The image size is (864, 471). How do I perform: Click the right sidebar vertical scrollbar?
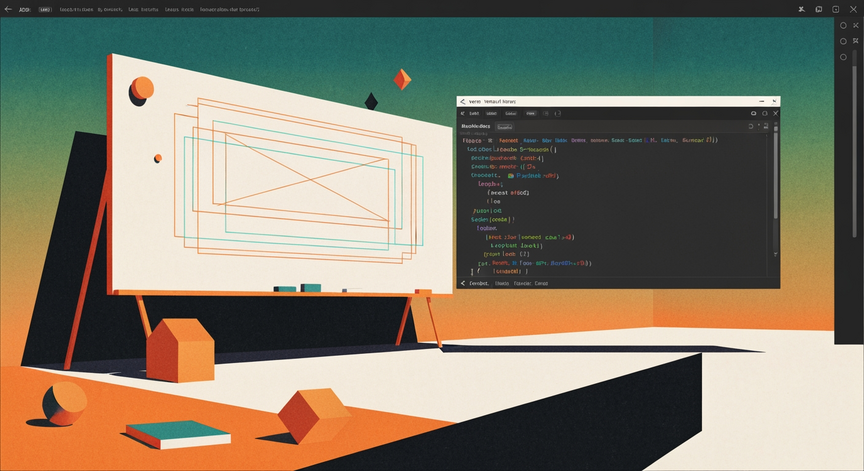[x=855, y=143]
